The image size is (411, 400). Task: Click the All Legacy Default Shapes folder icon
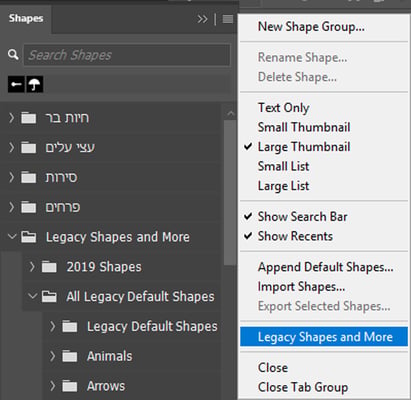coord(49,296)
